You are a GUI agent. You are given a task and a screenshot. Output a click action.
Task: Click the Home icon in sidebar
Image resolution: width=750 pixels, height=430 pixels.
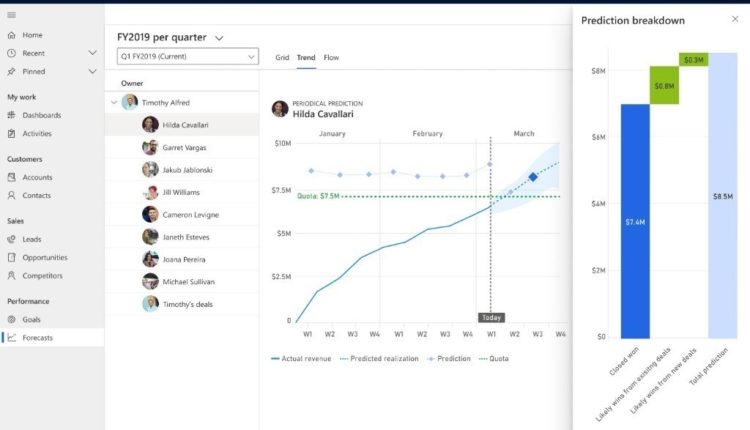[11, 35]
